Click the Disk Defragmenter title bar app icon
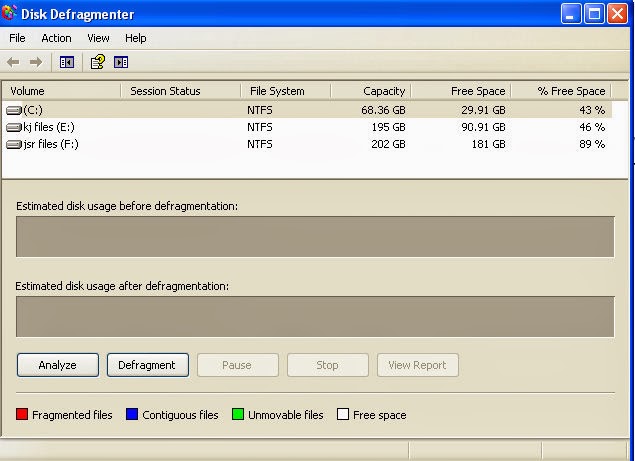This screenshot has height=461, width=635. [x=9, y=13]
